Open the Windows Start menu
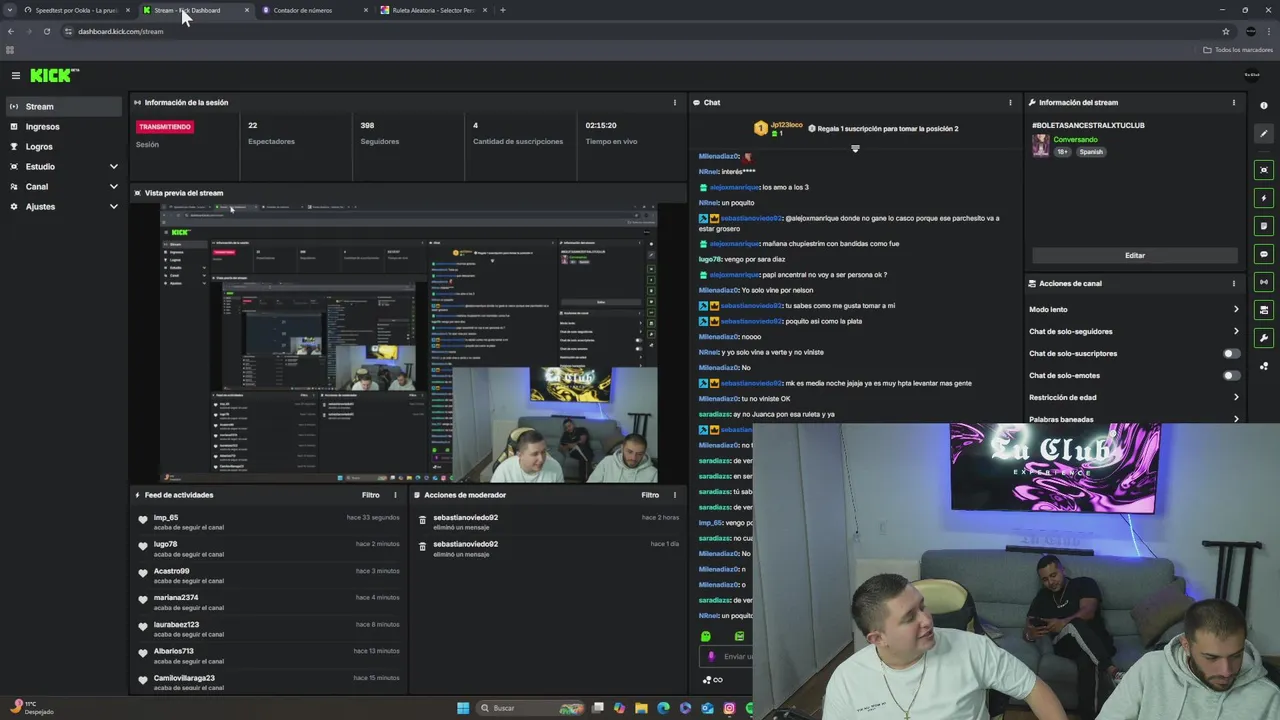1280x720 pixels. tap(463, 708)
